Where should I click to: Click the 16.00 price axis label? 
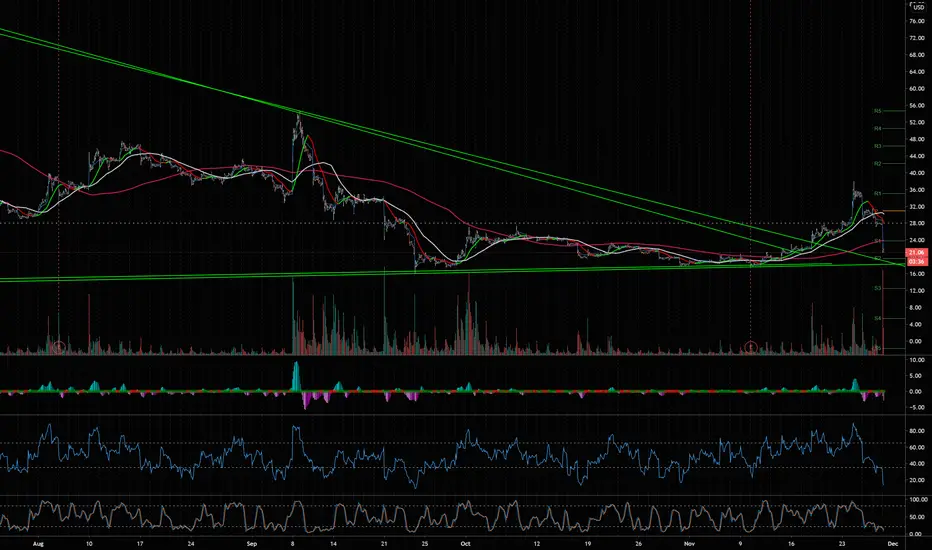(917, 274)
